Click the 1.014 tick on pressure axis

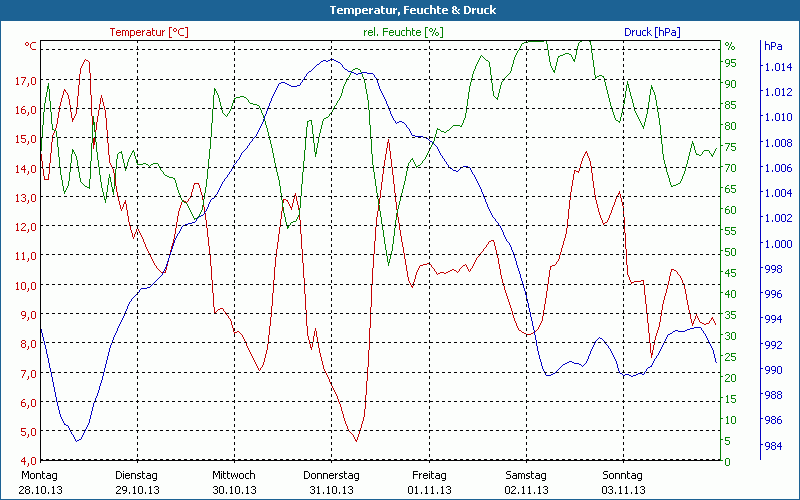777,67
